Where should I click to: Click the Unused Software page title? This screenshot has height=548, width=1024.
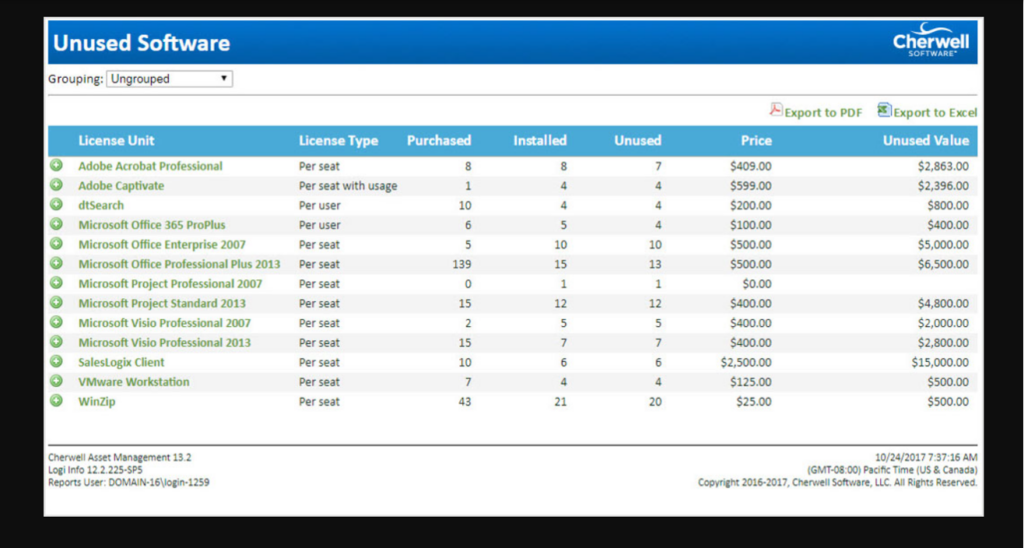[142, 42]
